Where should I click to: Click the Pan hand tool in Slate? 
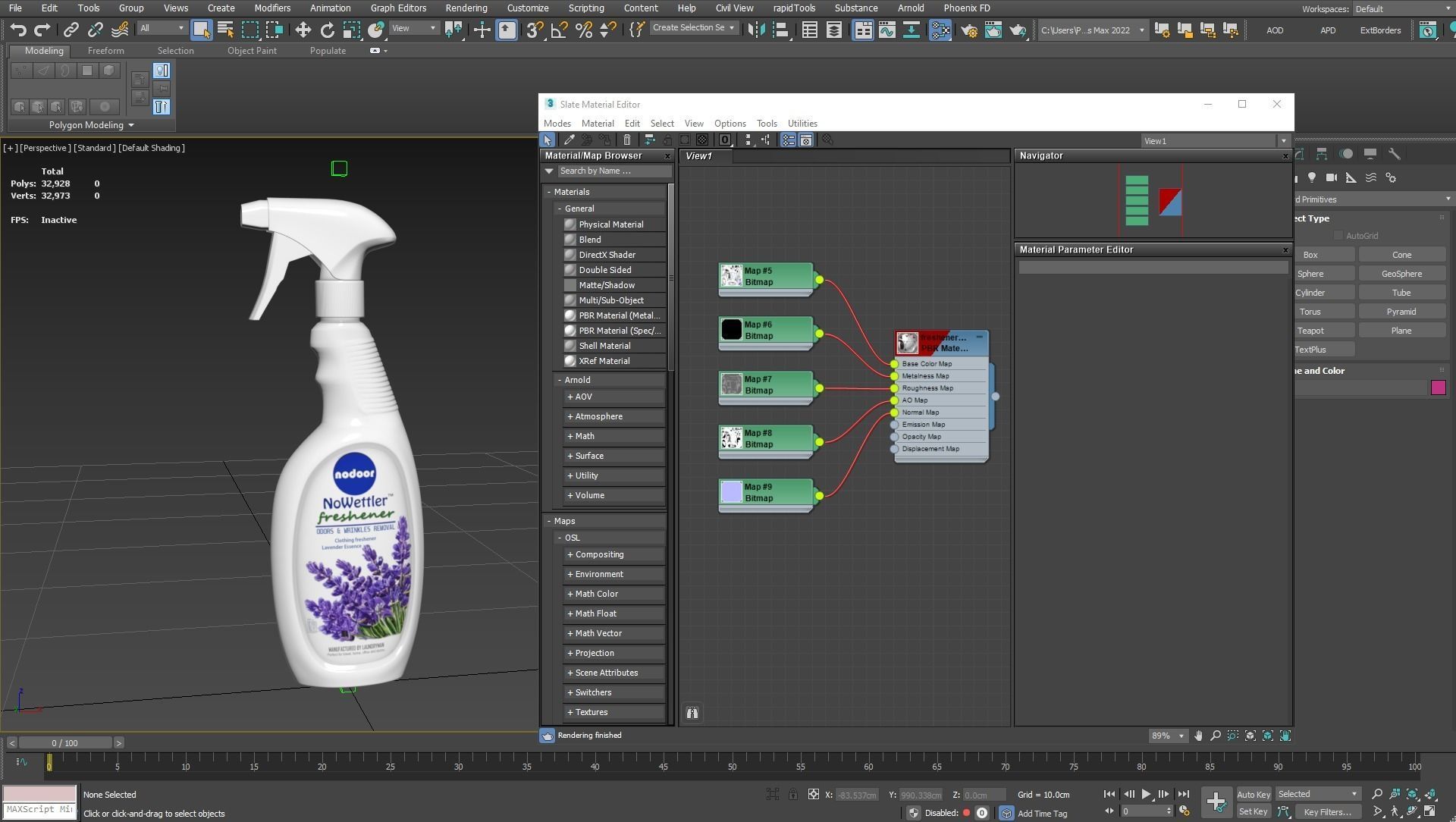(x=1198, y=736)
